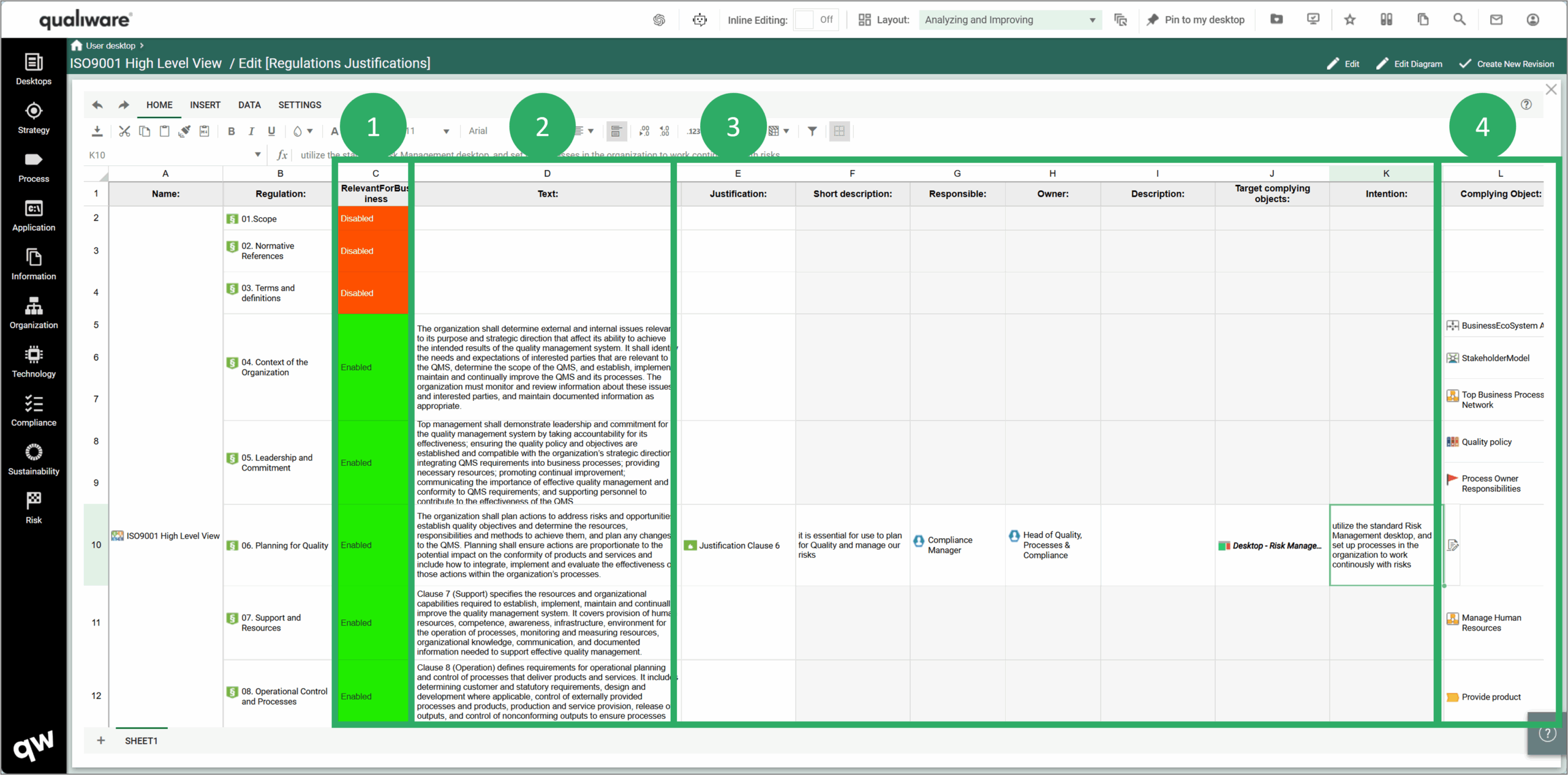Open the Risk sidebar section

tap(34, 508)
